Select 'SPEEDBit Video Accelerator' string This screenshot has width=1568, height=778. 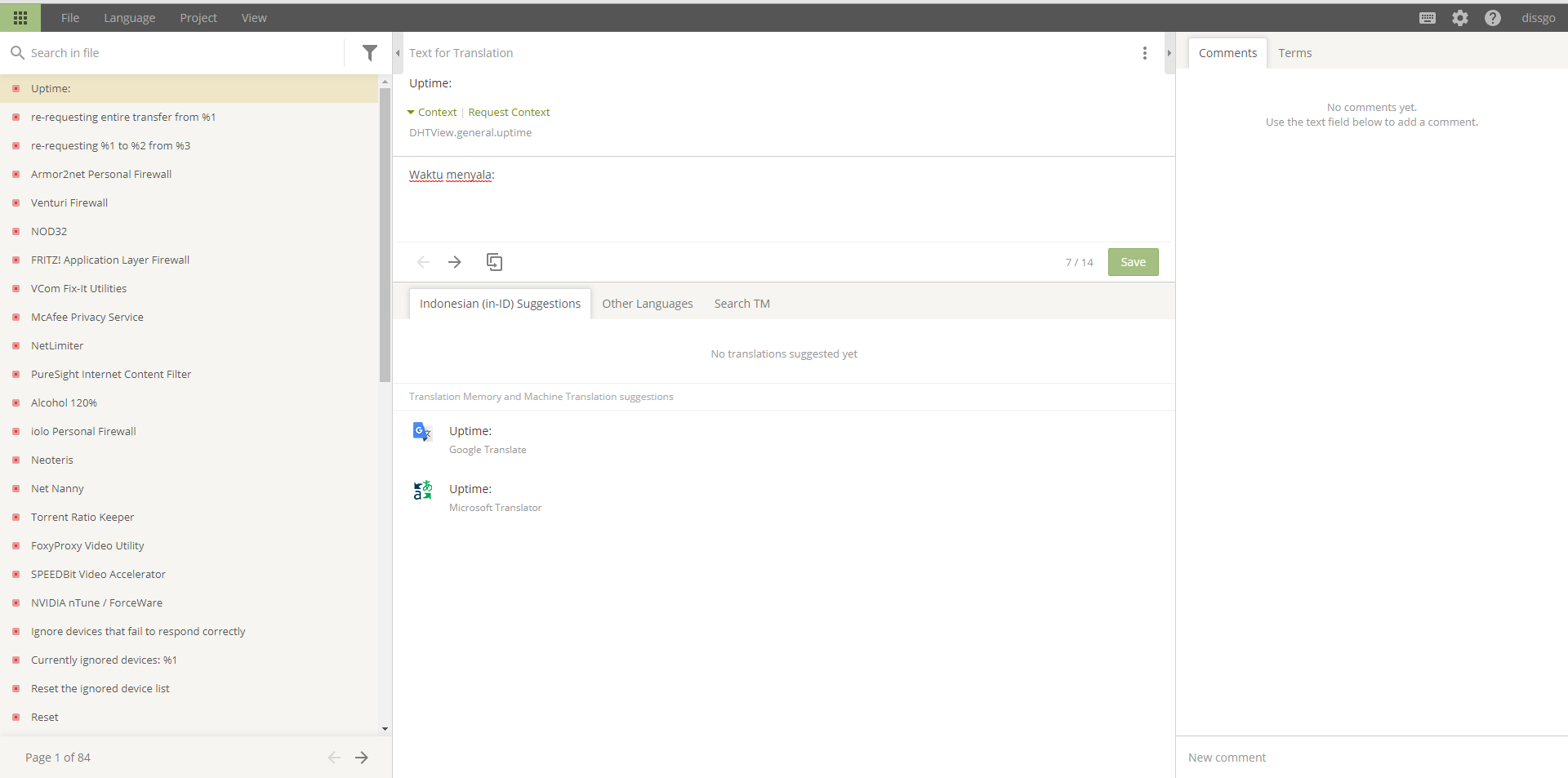coord(189,574)
